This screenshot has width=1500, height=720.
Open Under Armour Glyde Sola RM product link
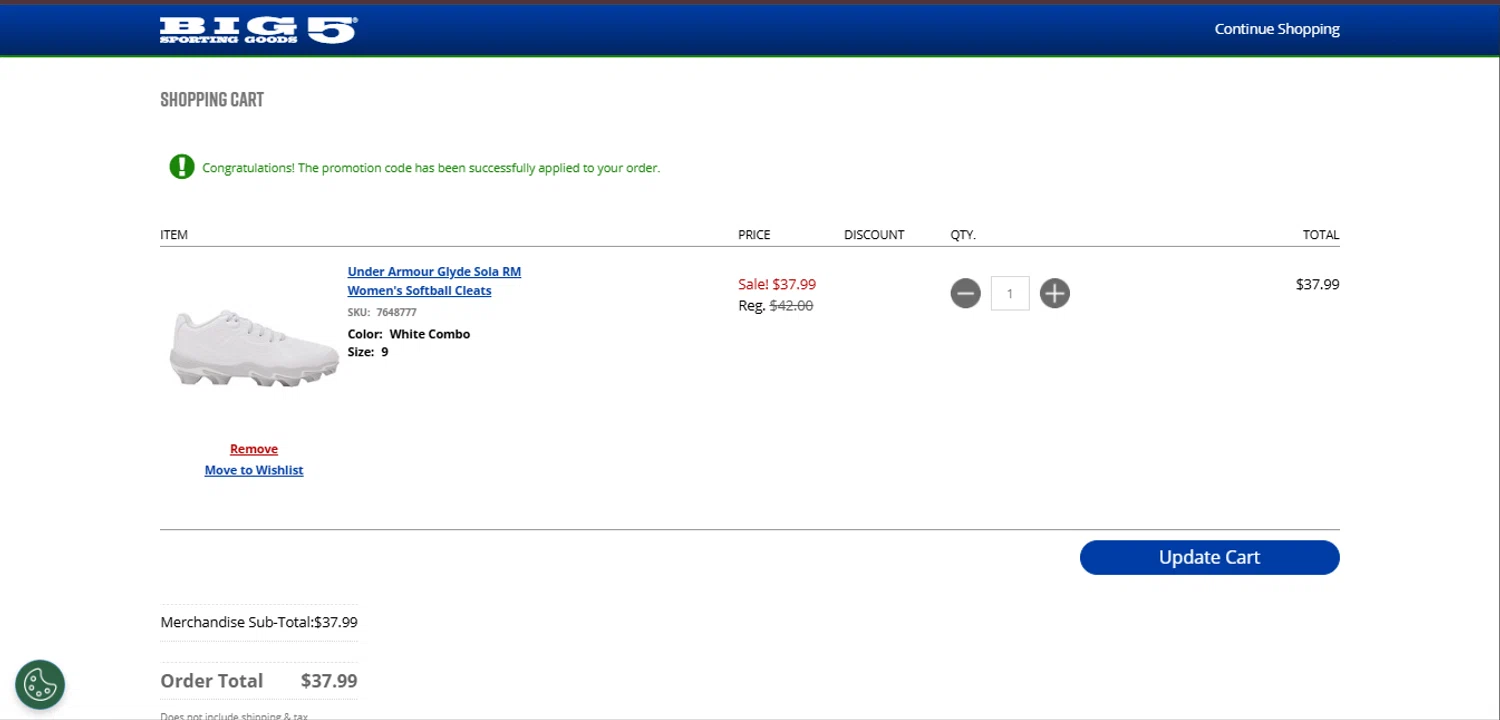[434, 281]
